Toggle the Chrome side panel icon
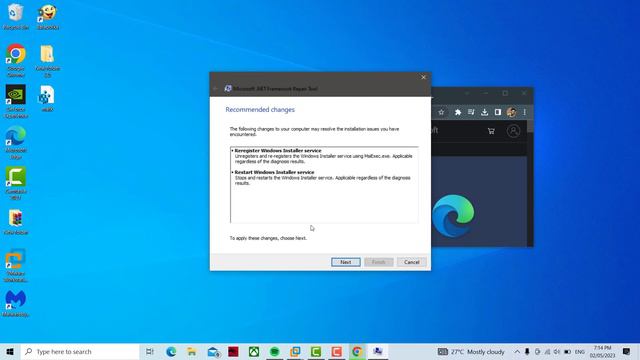Screen dimensions: 640x360 [498, 112]
